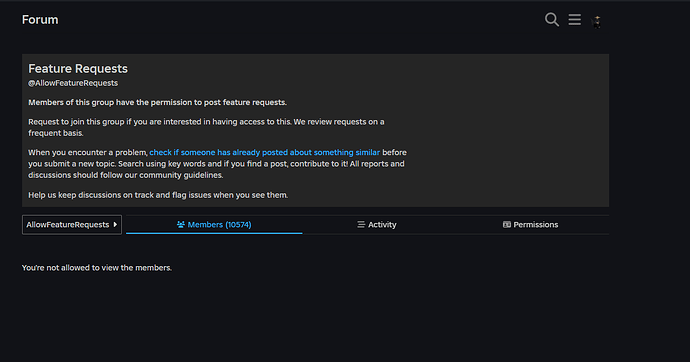The image size is (690, 362).
Task: Click the Activity list icon
Action: pyautogui.click(x=361, y=224)
